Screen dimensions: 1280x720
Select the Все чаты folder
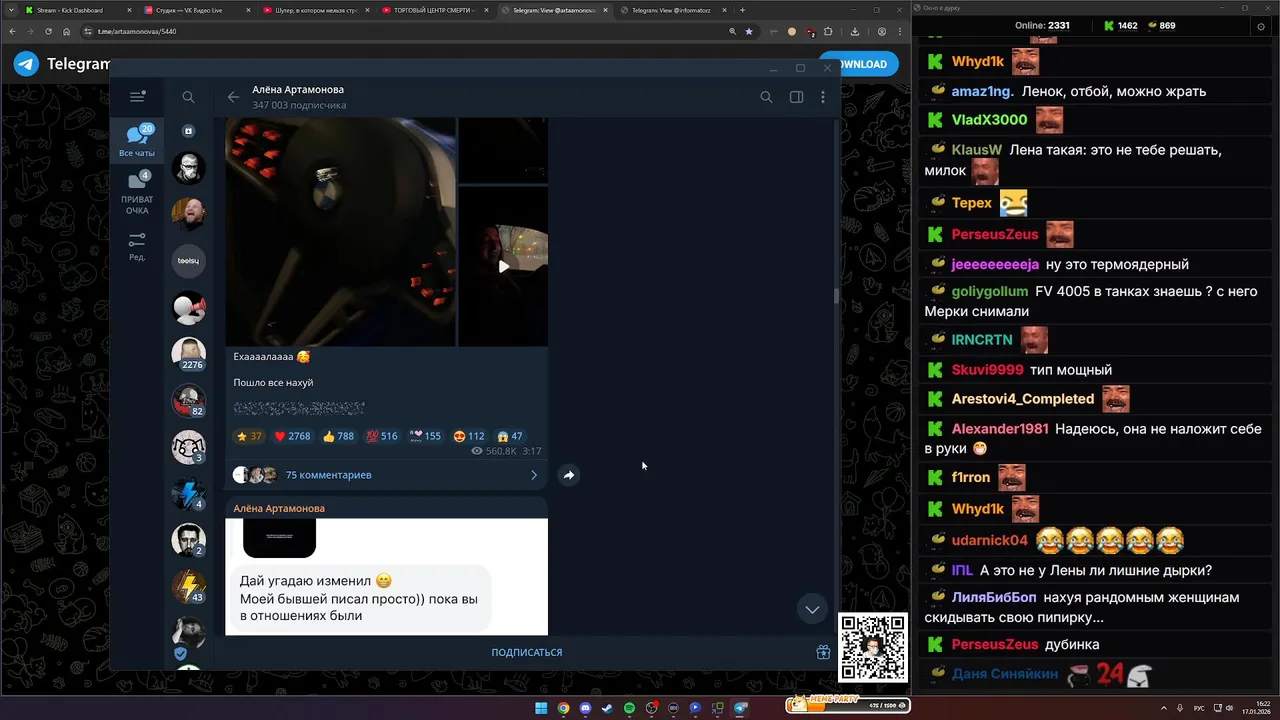(137, 141)
